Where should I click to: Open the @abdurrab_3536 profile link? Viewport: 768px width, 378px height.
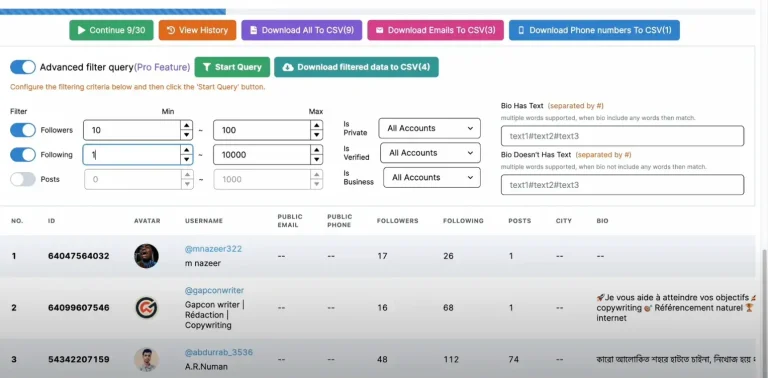tap(219, 353)
